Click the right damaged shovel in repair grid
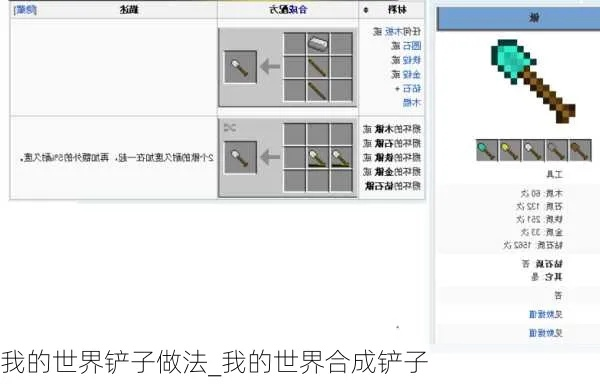The width and height of the screenshot is (600, 384). pyautogui.click(x=341, y=157)
